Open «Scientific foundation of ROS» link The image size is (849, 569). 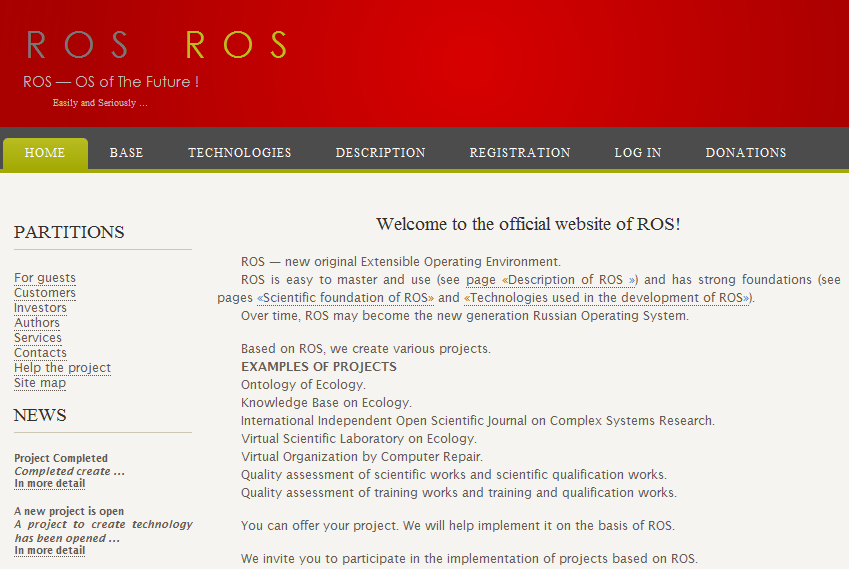(346, 298)
